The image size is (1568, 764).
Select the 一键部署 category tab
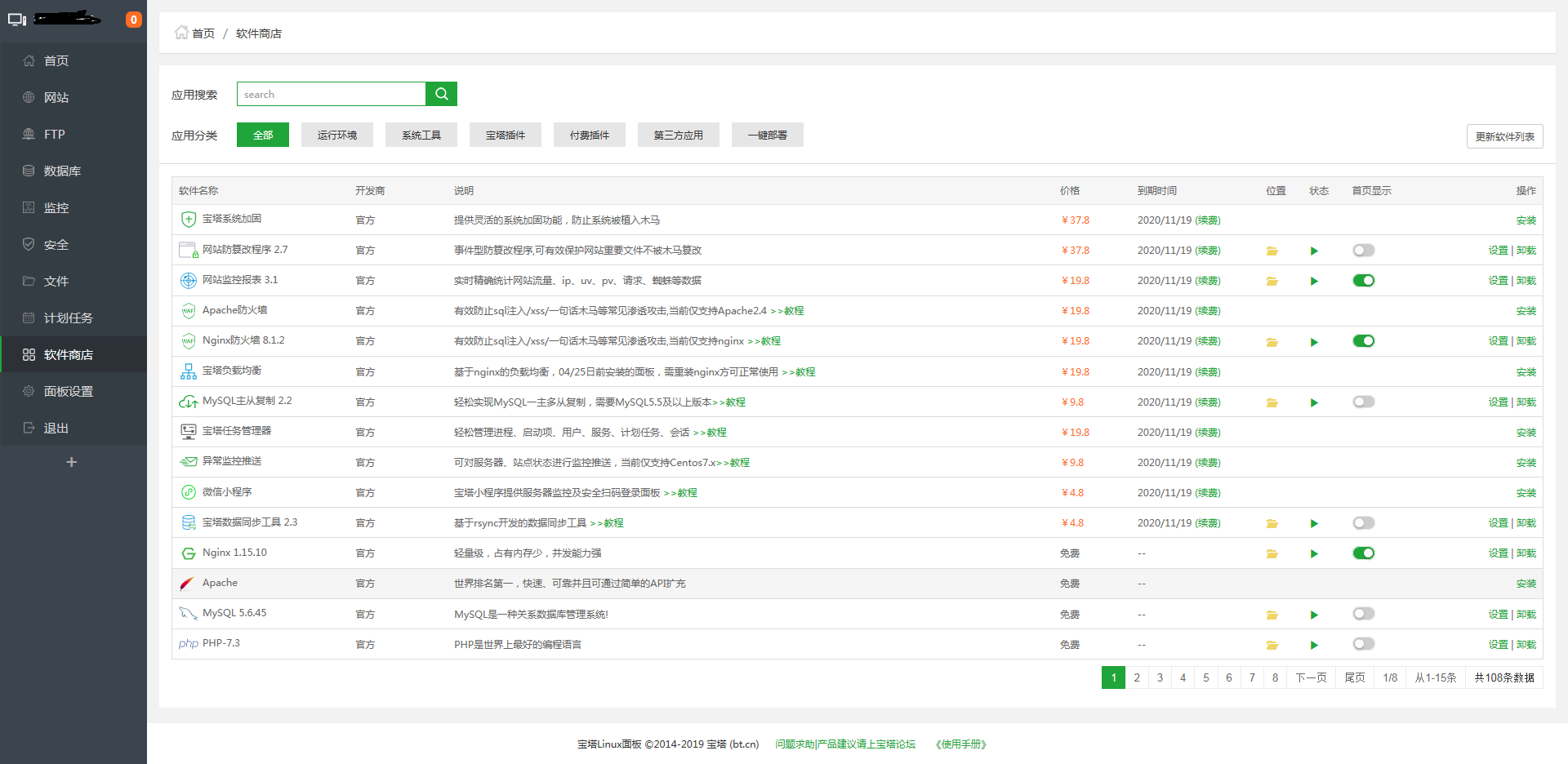pyautogui.click(x=768, y=135)
